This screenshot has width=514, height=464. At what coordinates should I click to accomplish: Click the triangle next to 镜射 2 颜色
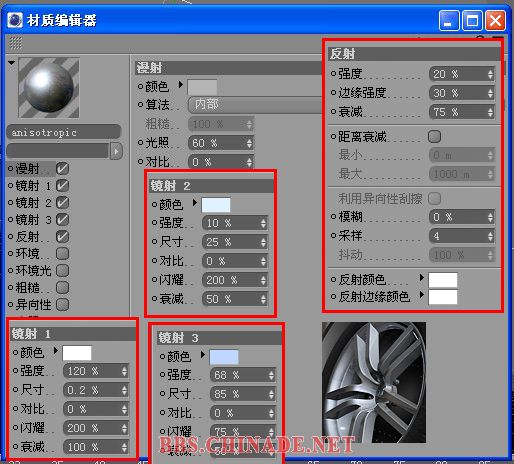click(195, 203)
